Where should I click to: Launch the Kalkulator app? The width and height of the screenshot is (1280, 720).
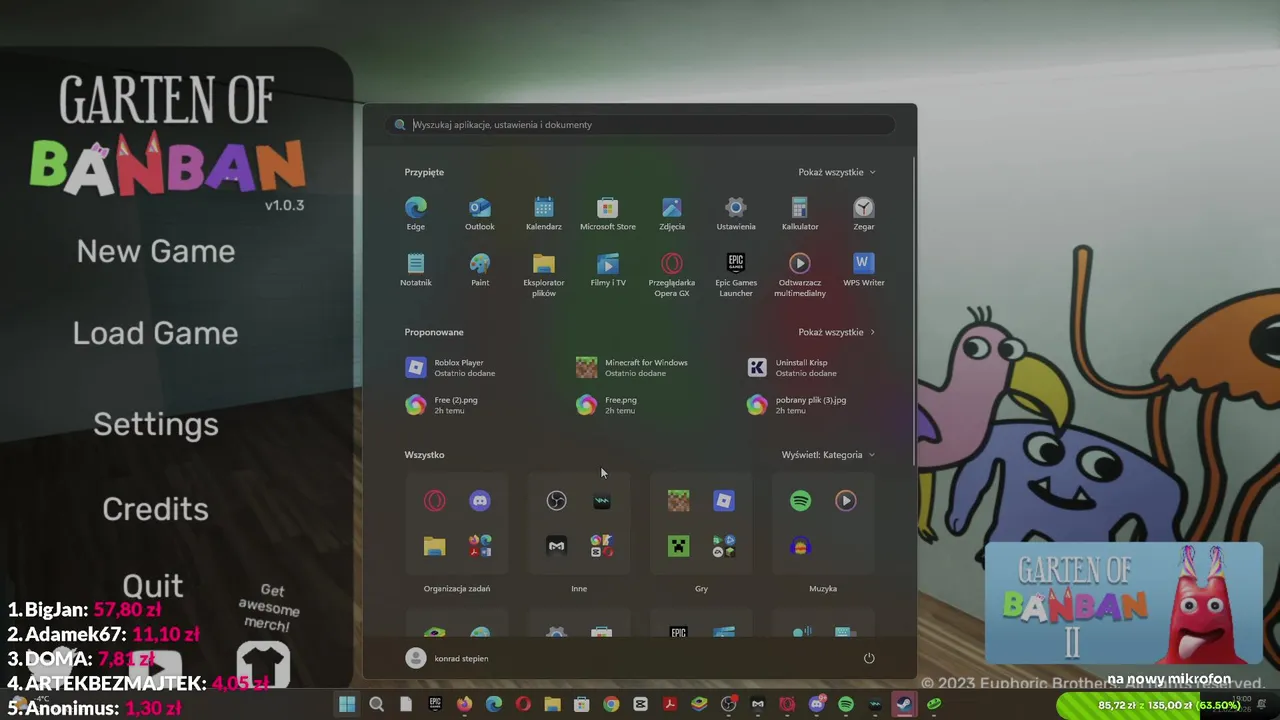tap(800, 213)
